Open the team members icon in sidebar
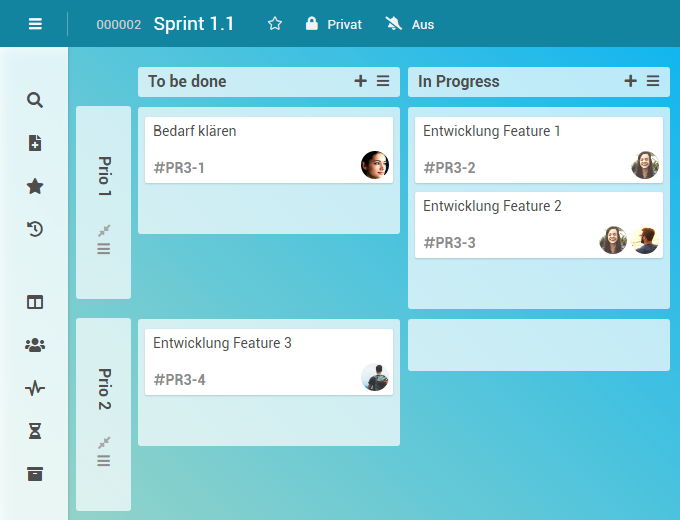 pyautogui.click(x=35, y=345)
